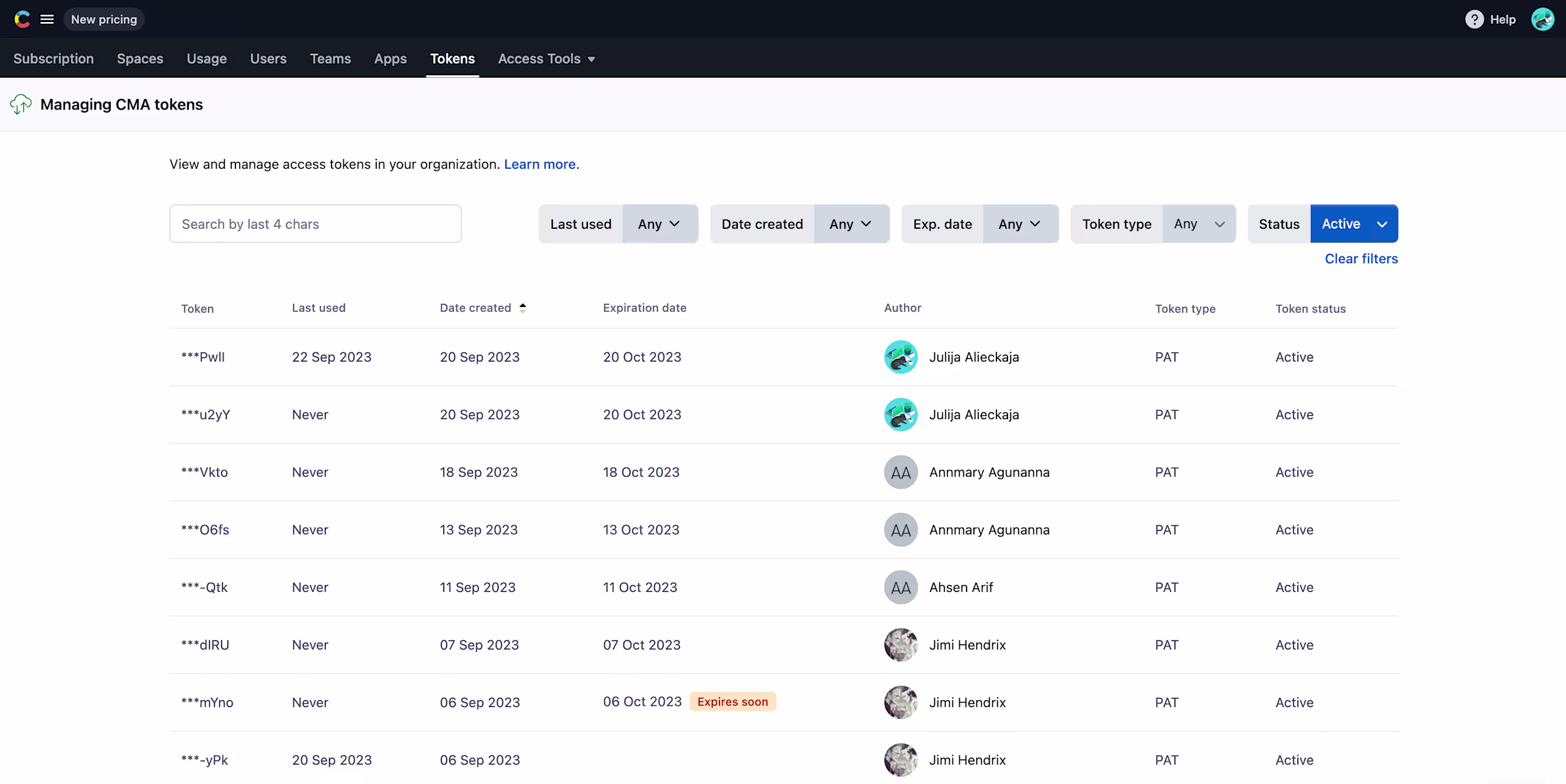Click Jimi Hendrix avatar in ***mYno row
1566x784 pixels.
point(900,702)
